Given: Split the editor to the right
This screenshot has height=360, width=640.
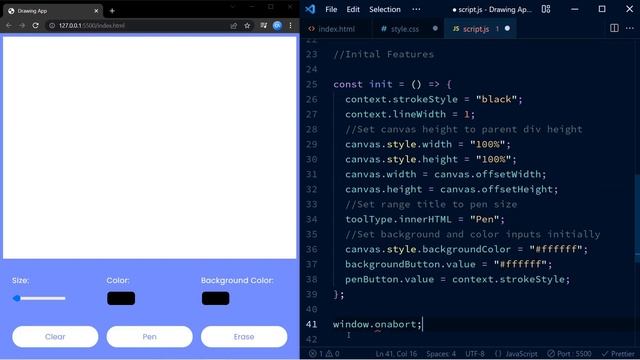Looking at the screenshot, I should coord(614,28).
